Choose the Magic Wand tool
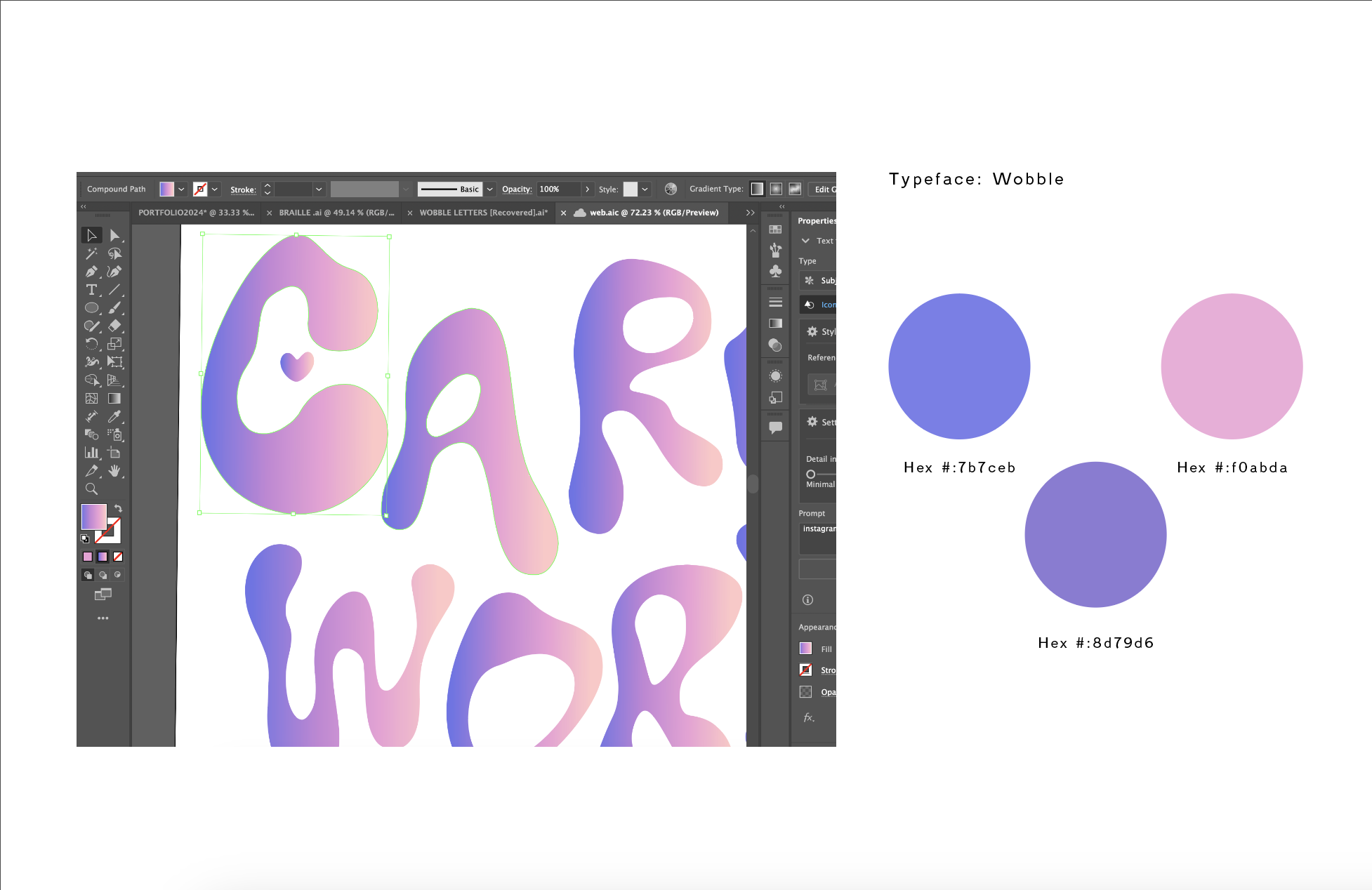 click(91, 253)
